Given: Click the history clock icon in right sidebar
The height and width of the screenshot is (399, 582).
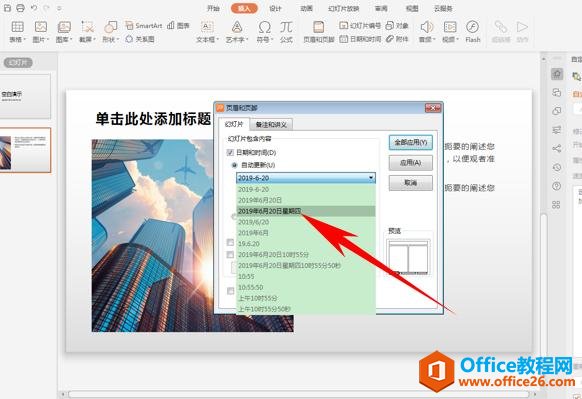Looking at the screenshot, I should coord(557,167).
